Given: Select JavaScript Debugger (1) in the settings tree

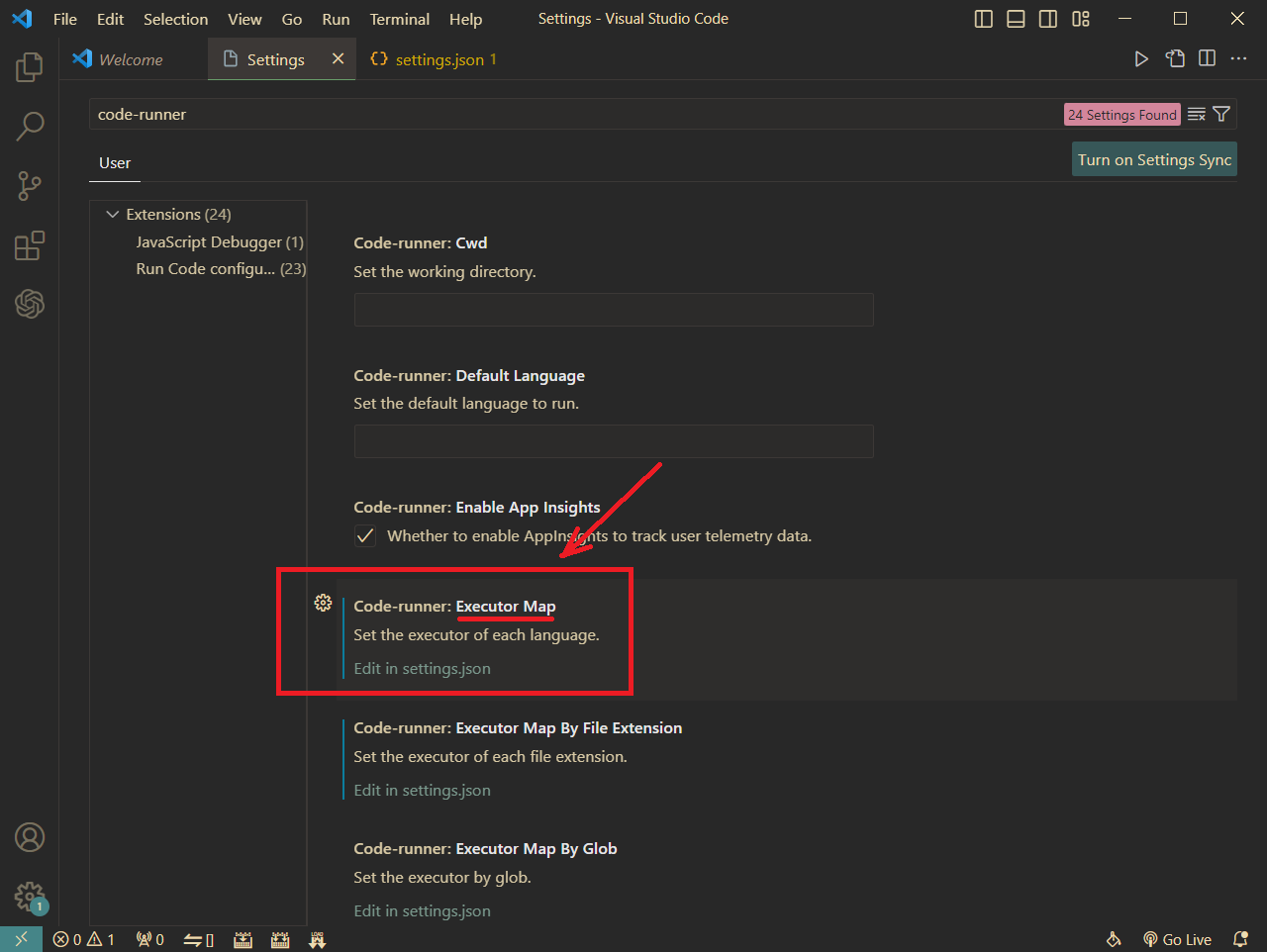Looking at the screenshot, I should click(220, 241).
